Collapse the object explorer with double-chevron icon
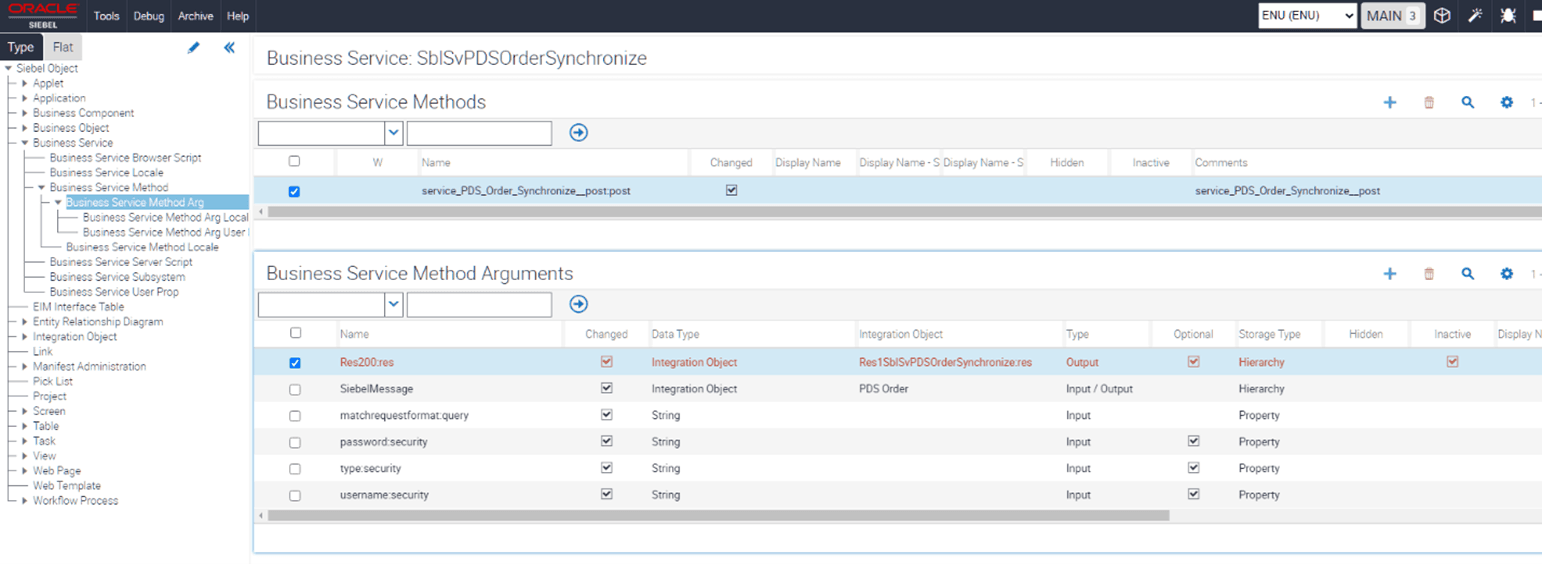This screenshot has width=1542, height=564. (x=229, y=47)
